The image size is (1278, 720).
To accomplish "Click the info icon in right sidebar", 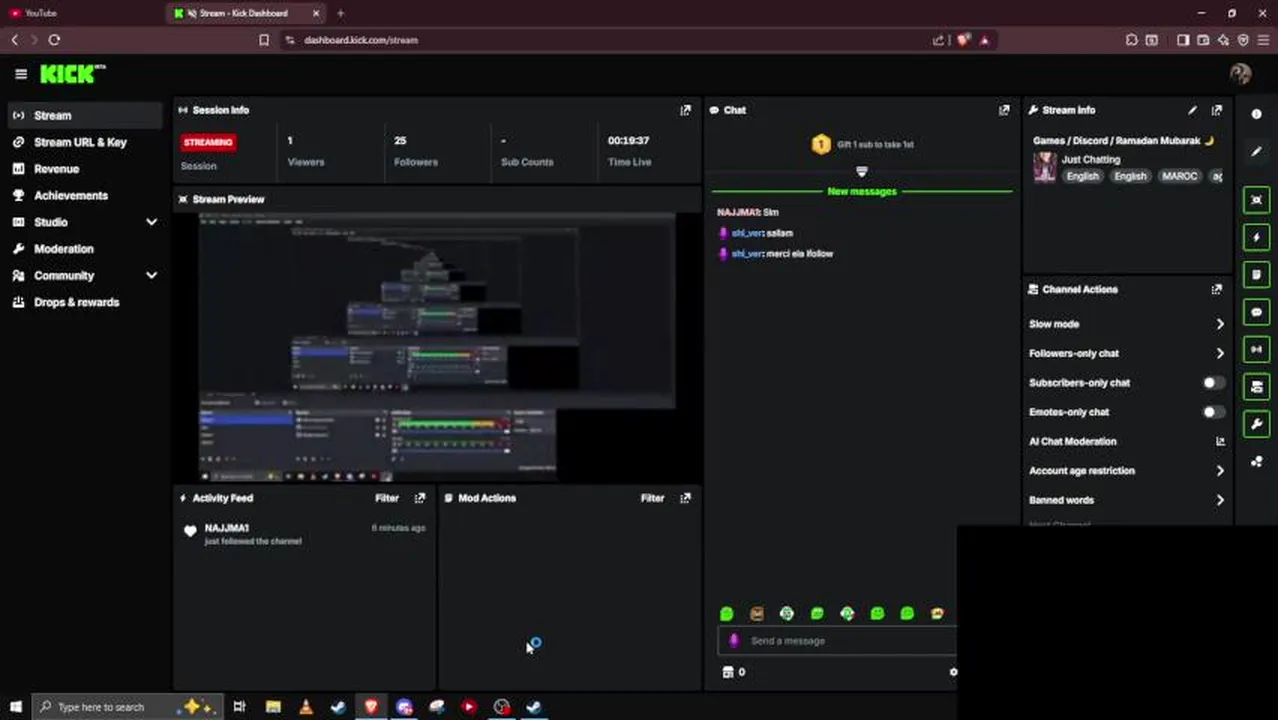I will pos(1257,114).
